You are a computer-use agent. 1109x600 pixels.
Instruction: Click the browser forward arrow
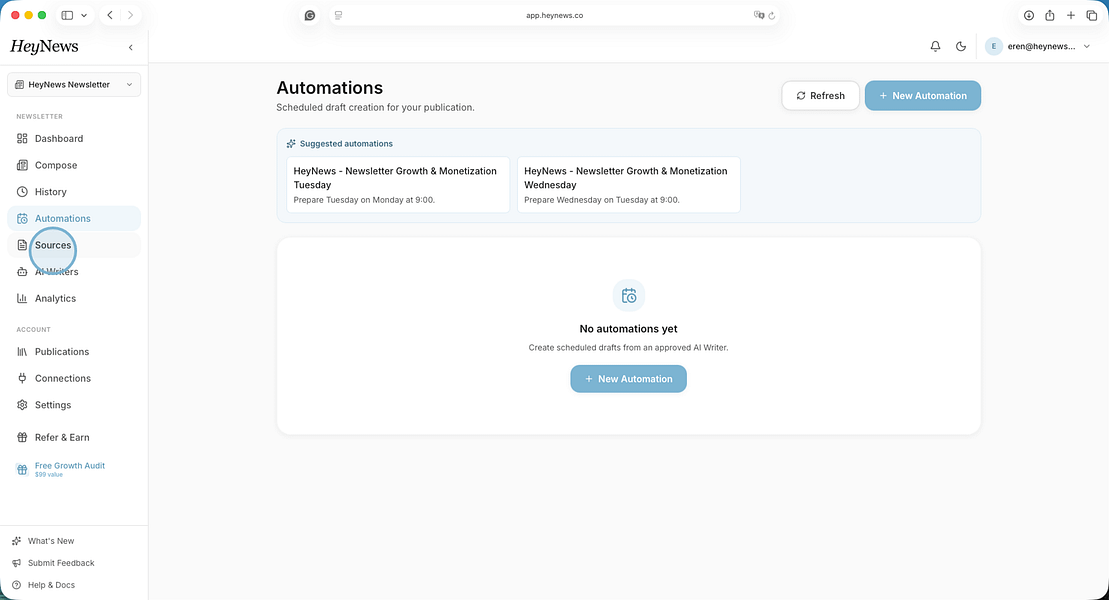[130, 15]
